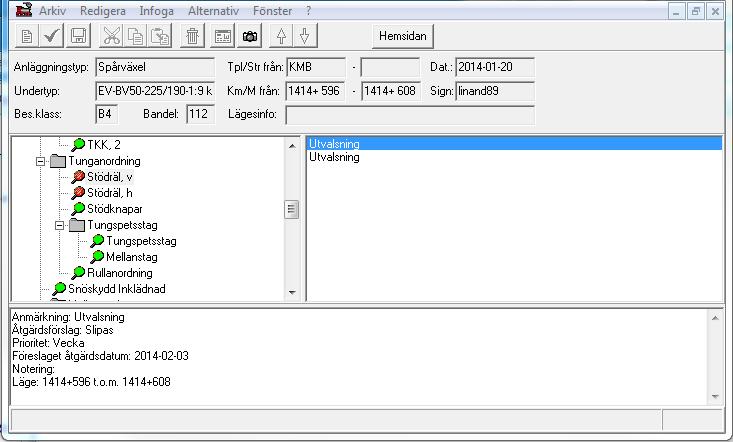Viewport: 733px width, 442px height.
Task: Open the Arkiv menu
Action: click(52, 11)
